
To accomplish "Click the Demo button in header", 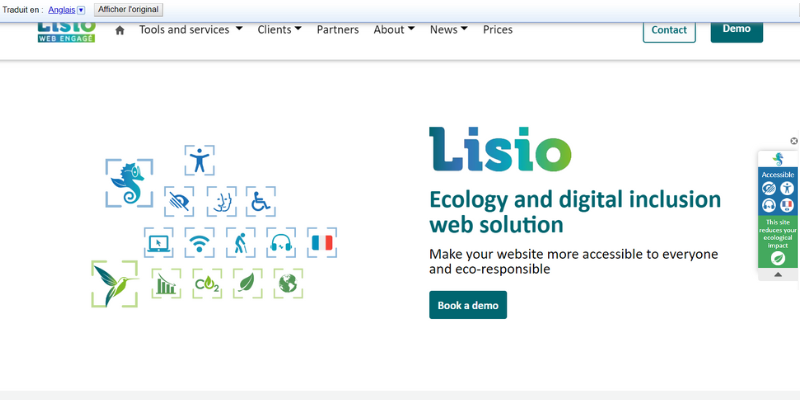I will [x=737, y=30].
